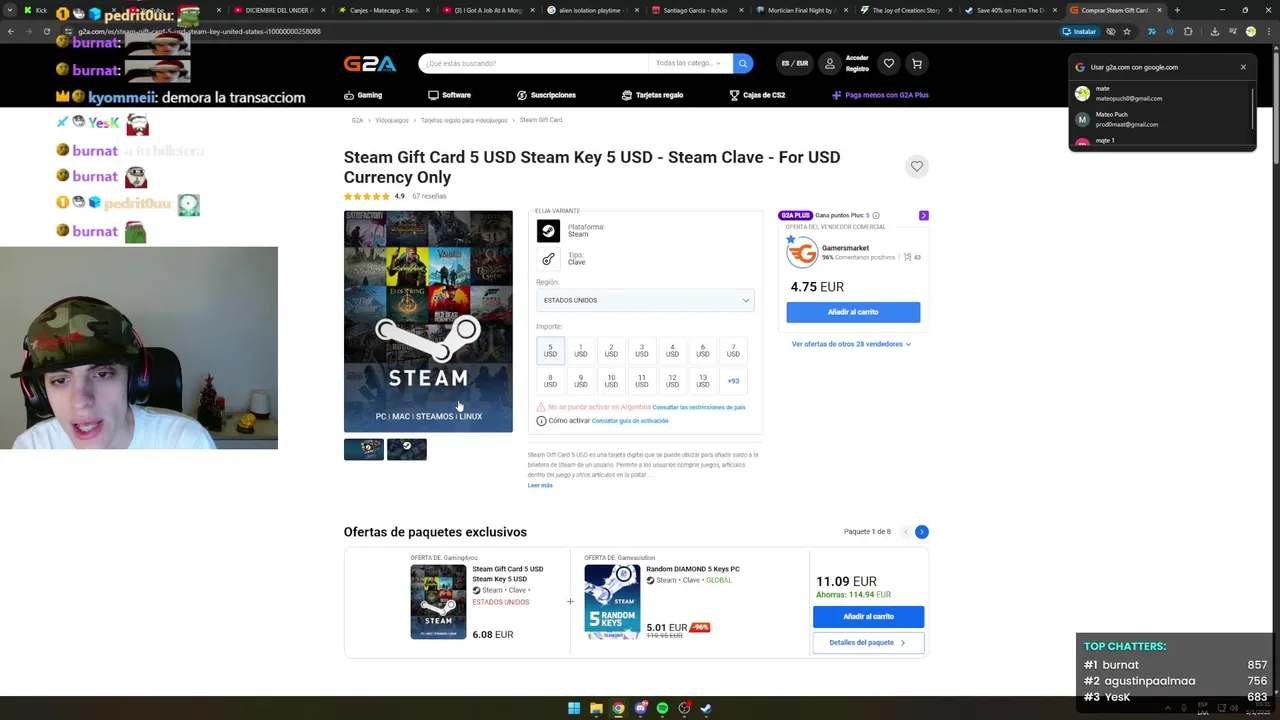This screenshot has height=720, width=1280.
Task: Open Spotify from the taskbar
Action: click(662, 708)
